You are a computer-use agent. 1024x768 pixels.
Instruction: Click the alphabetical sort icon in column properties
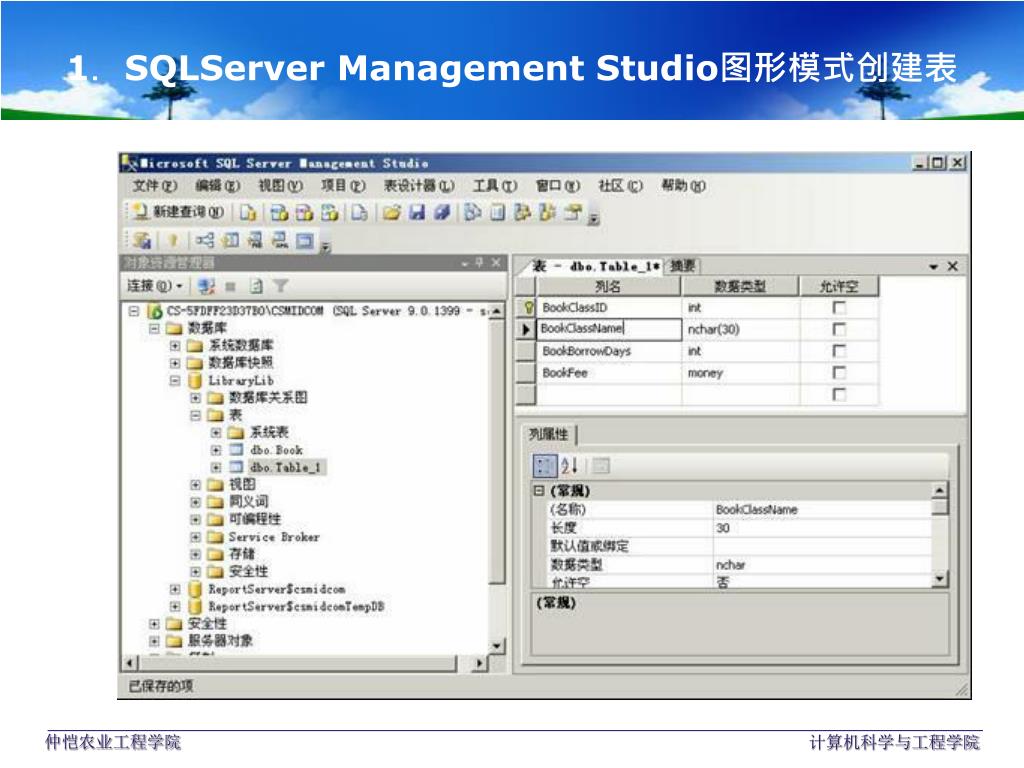(569, 466)
